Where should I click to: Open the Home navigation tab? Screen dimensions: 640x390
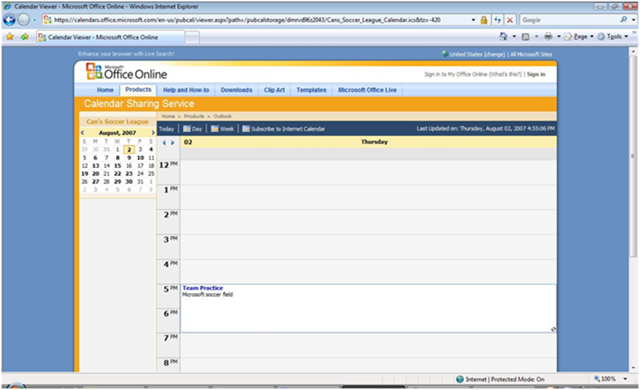[105, 90]
